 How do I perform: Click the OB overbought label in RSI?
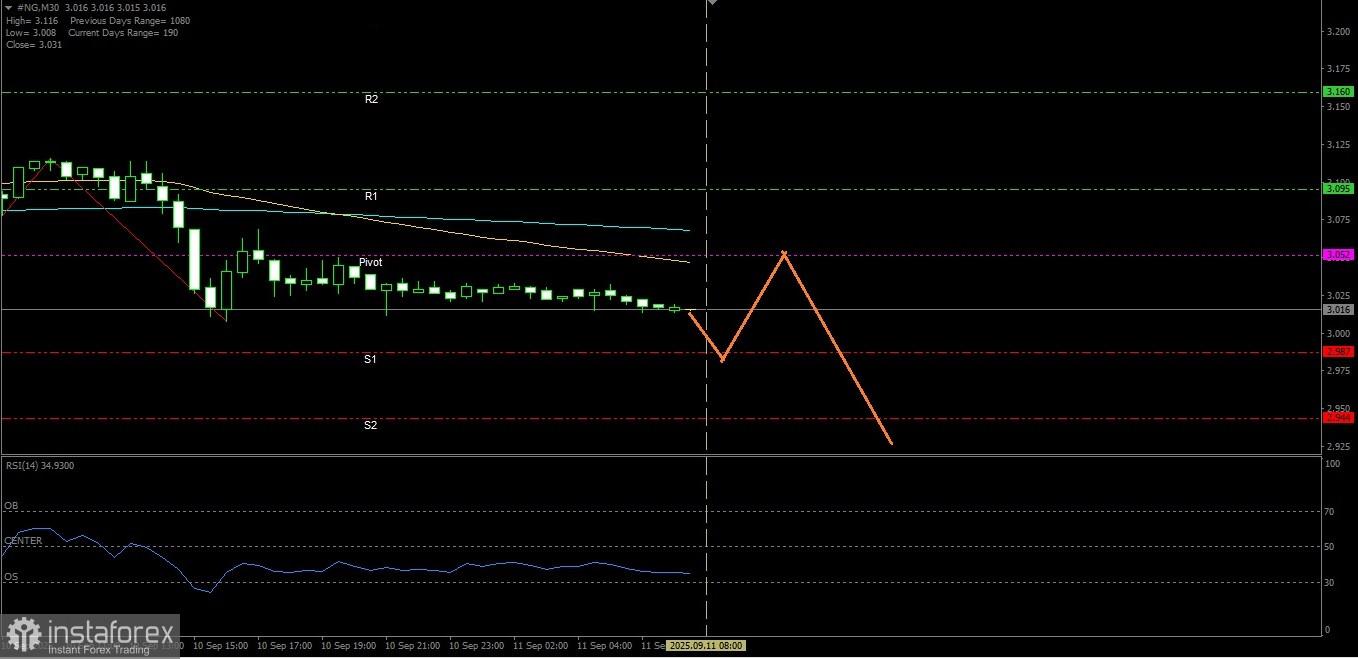(11, 506)
